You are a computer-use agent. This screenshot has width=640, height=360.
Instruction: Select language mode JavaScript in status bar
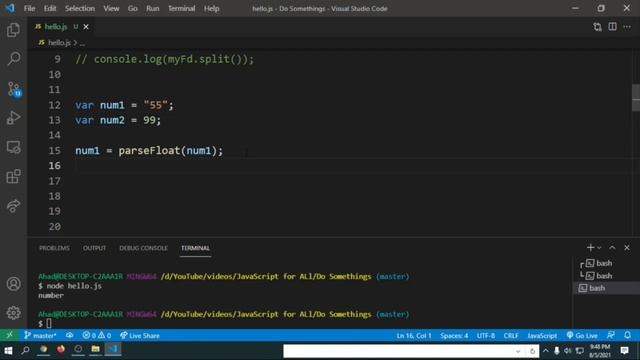point(542,336)
